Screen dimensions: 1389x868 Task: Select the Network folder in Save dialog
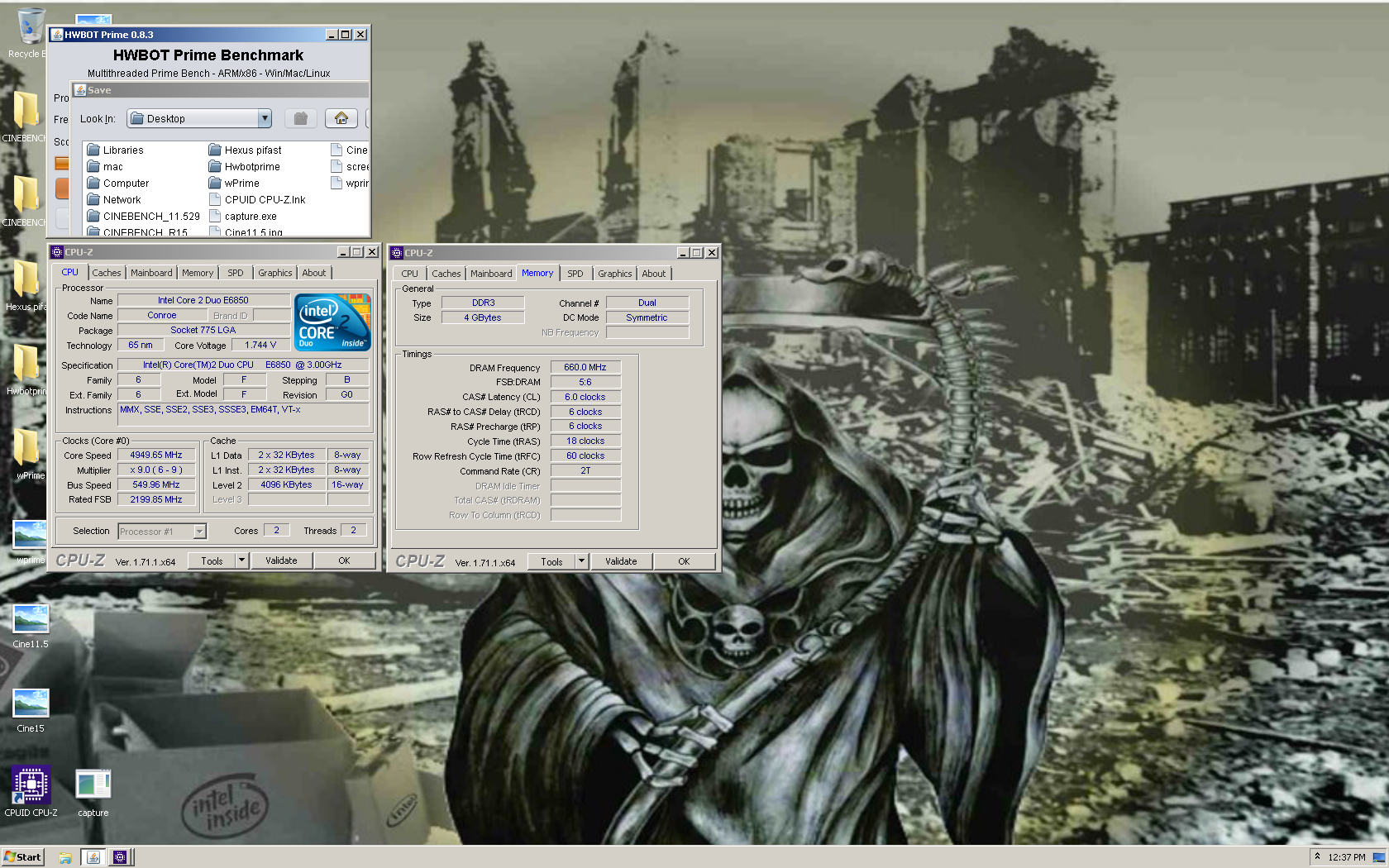pos(114,199)
